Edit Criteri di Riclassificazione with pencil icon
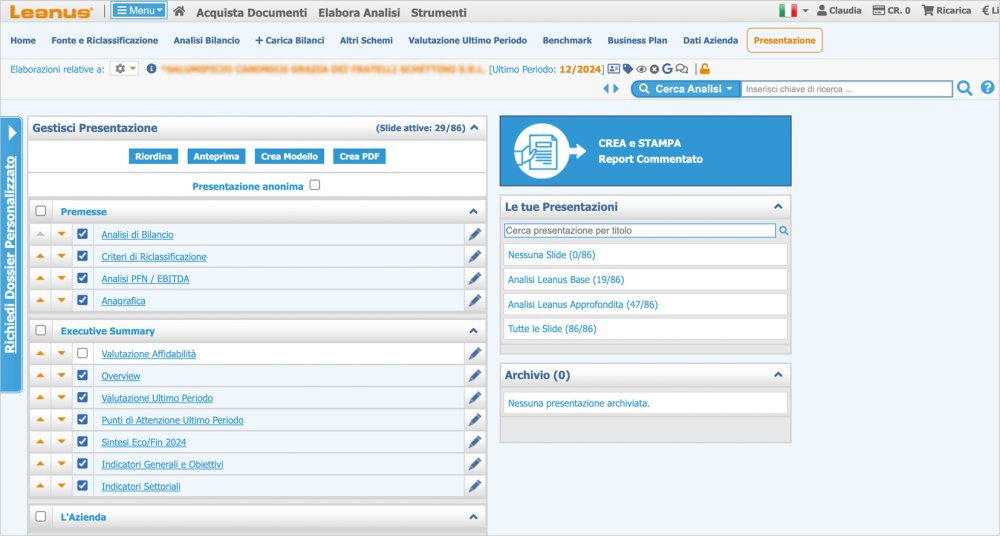Viewport: 1000px width, 536px height. pos(474,257)
